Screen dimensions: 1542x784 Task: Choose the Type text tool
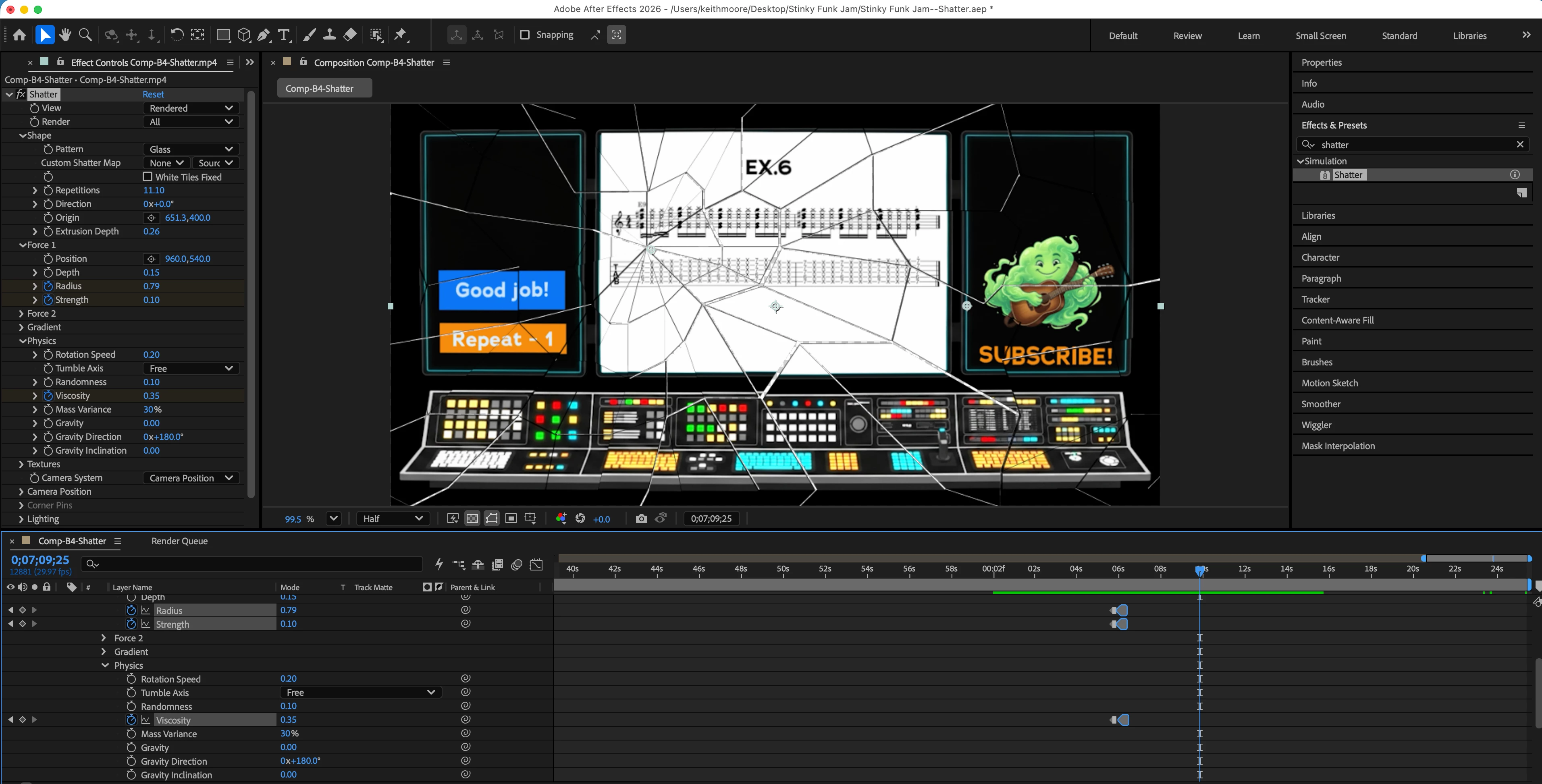pyautogui.click(x=284, y=35)
